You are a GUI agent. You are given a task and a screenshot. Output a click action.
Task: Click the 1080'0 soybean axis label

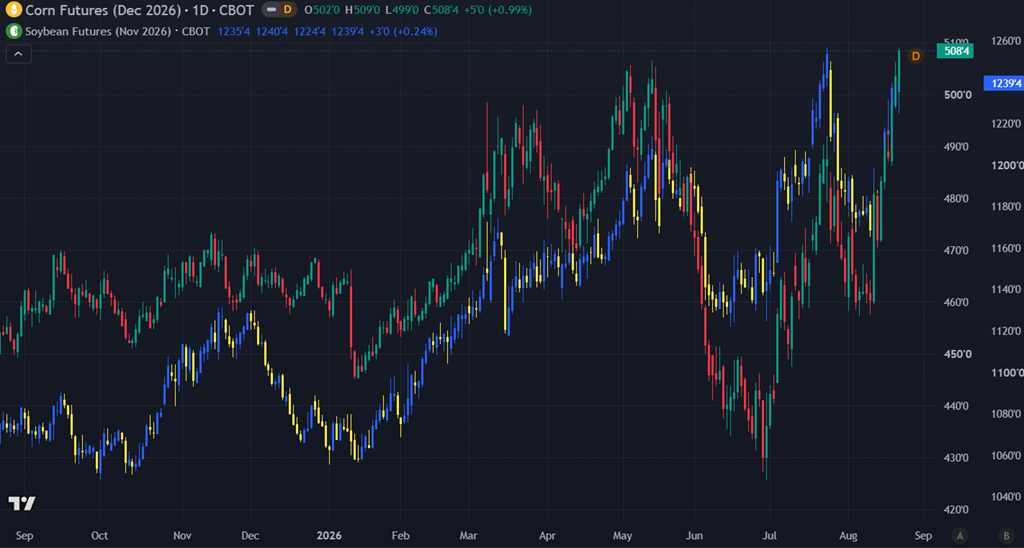coord(1006,414)
